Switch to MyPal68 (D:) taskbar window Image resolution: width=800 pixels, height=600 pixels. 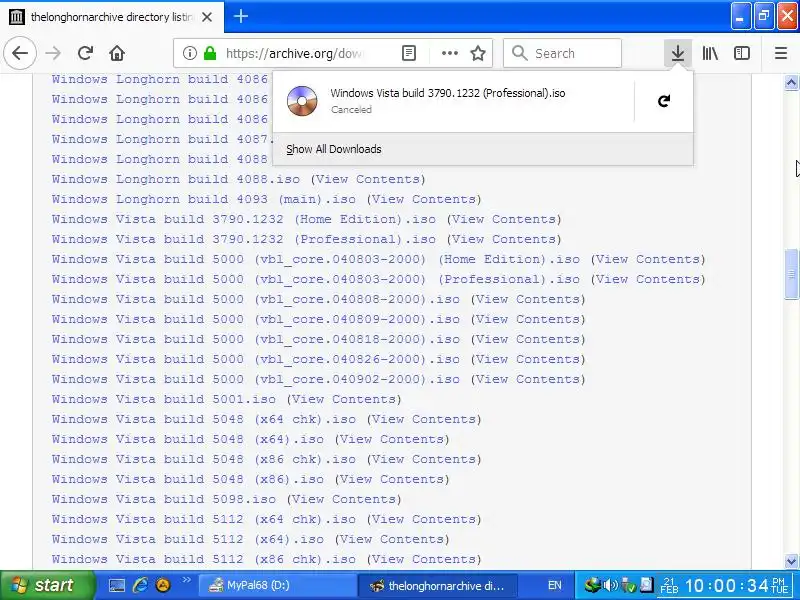tap(276, 585)
